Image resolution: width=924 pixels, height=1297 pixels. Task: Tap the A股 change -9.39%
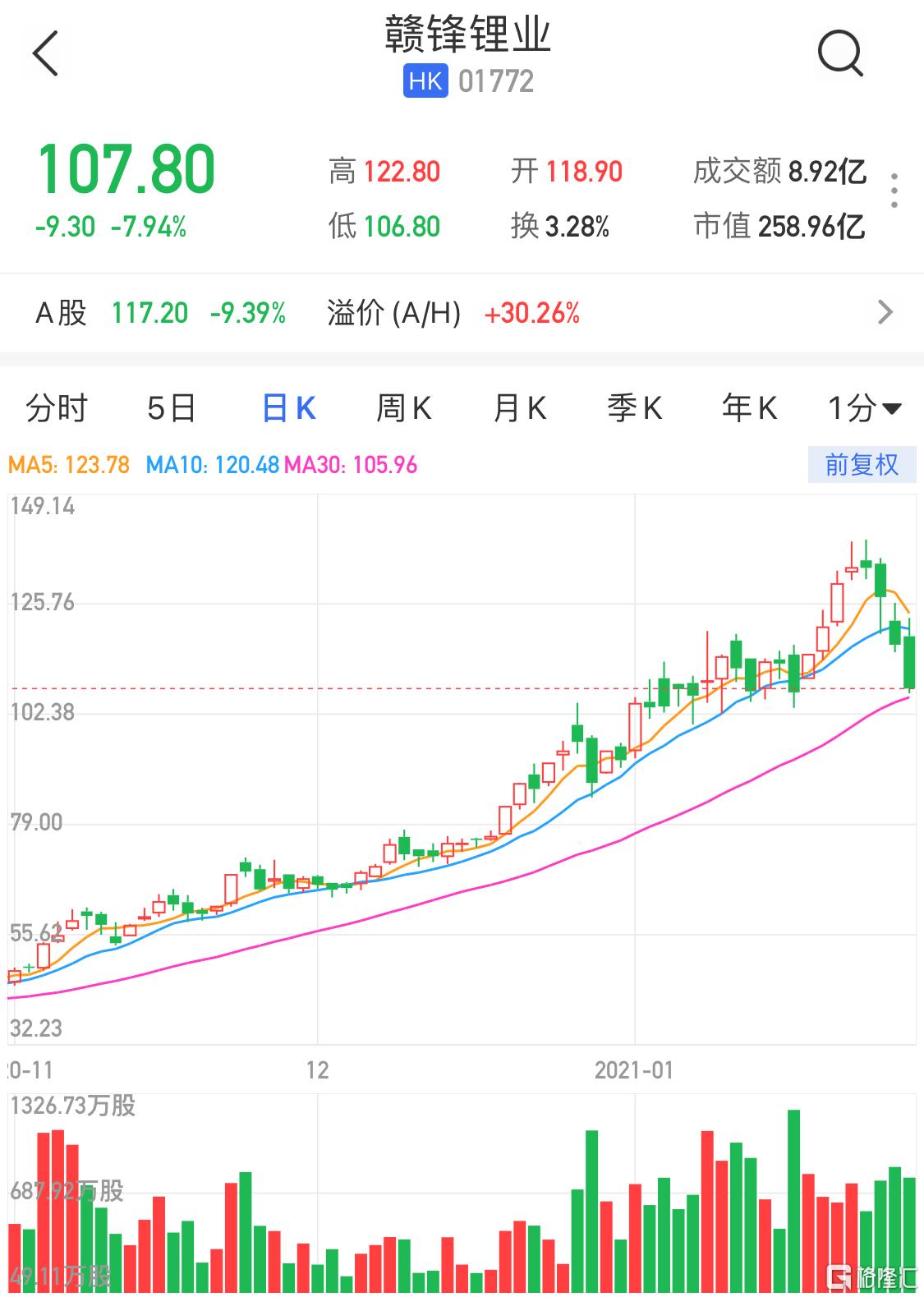point(248,313)
